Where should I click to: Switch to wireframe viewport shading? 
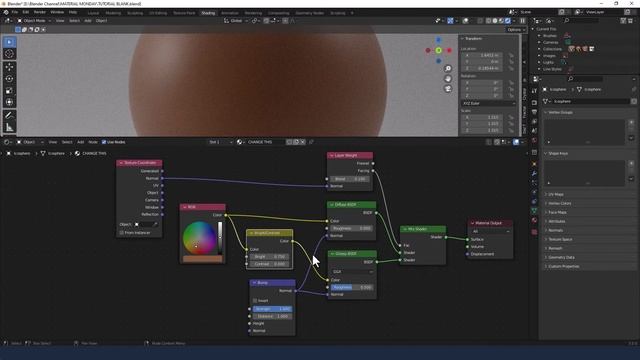pos(489,20)
